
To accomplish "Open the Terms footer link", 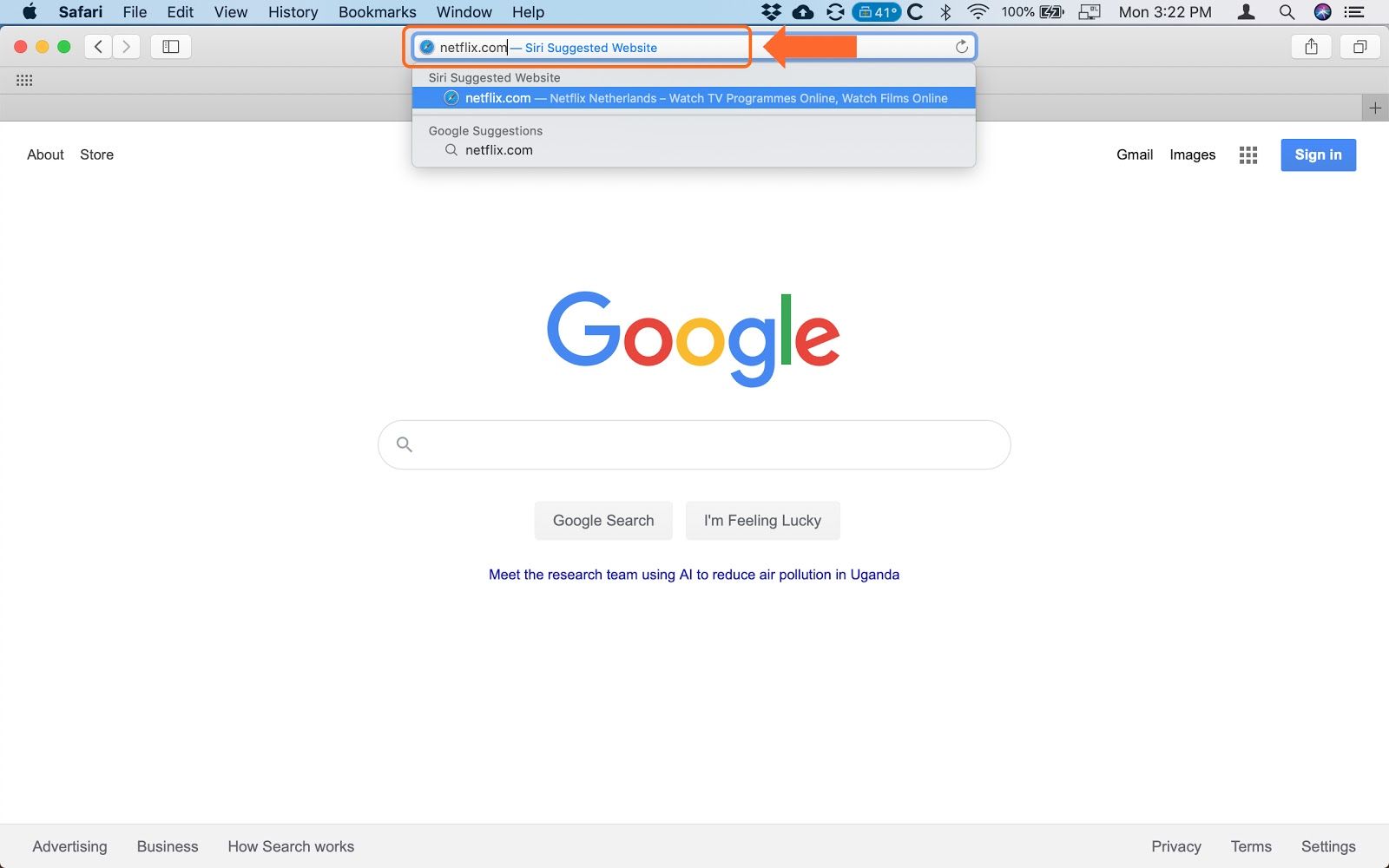I will [1251, 846].
